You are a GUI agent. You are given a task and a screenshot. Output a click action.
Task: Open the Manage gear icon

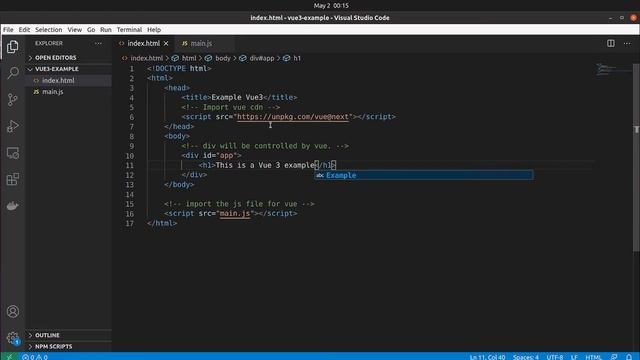(x=13, y=338)
